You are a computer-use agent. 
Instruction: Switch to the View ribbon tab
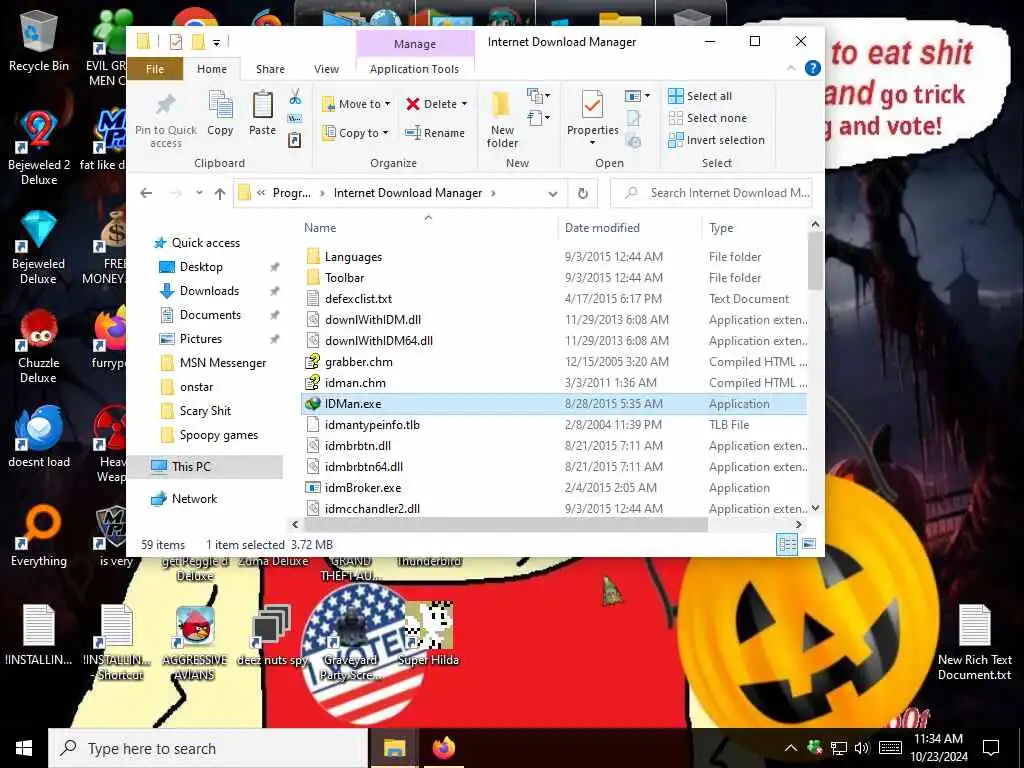[x=326, y=69]
